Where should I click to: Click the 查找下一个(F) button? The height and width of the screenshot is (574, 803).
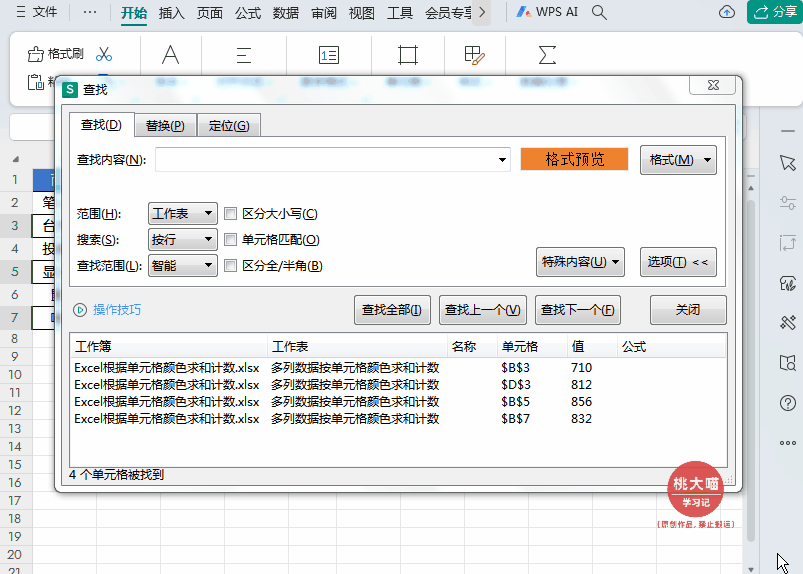click(x=578, y=310)
